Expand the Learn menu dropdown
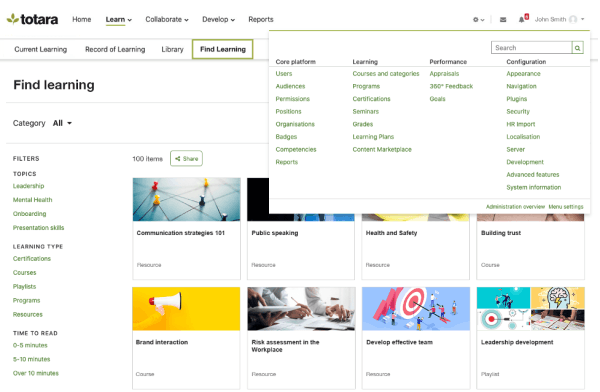Screen dimensions: 600x392 point(119,20)
